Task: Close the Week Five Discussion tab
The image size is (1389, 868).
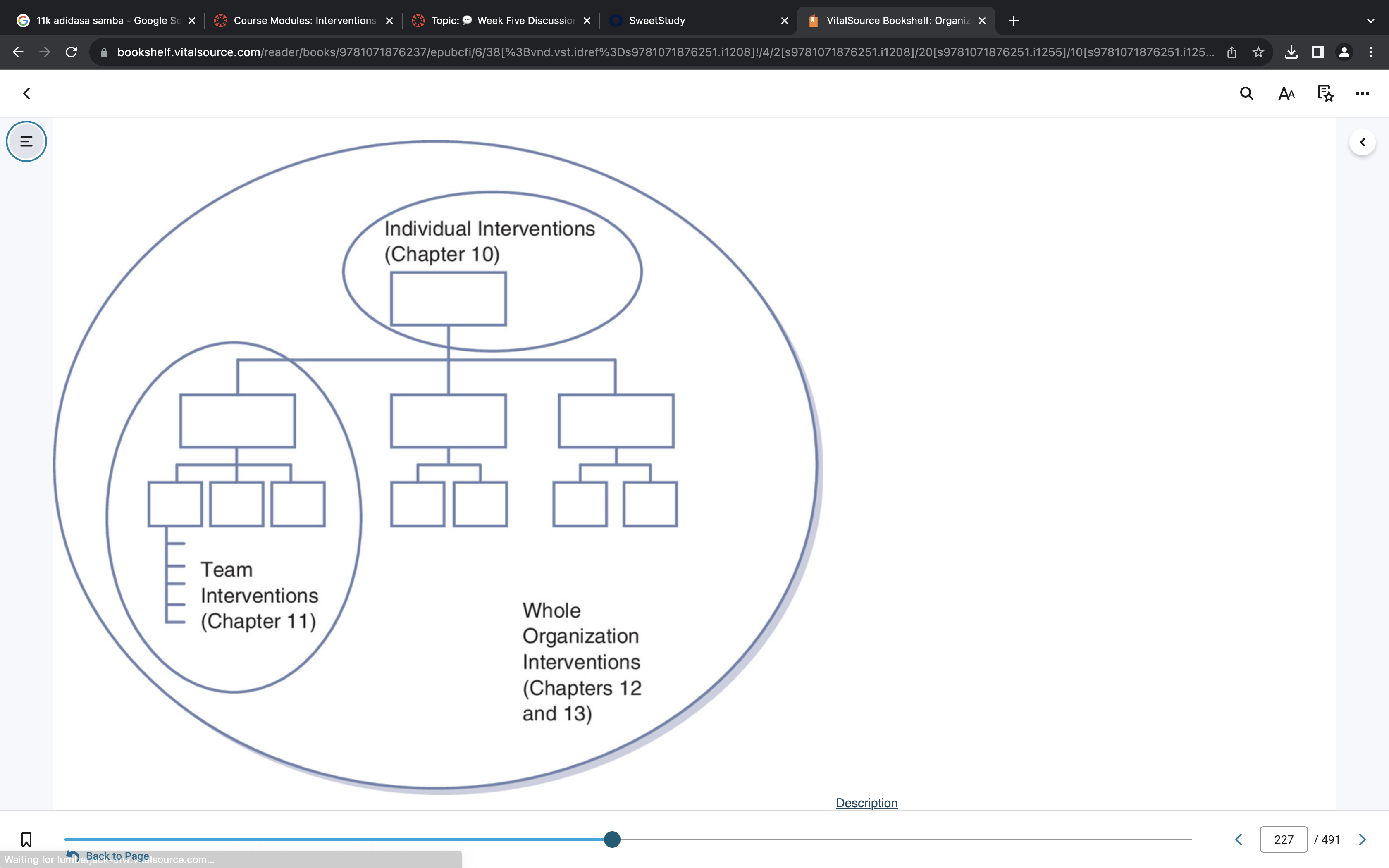Action: coord(587,21)
